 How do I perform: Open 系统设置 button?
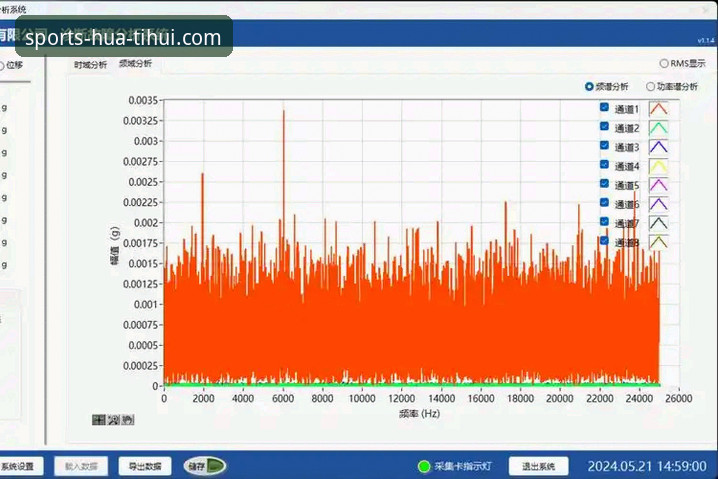coord(21,467)
